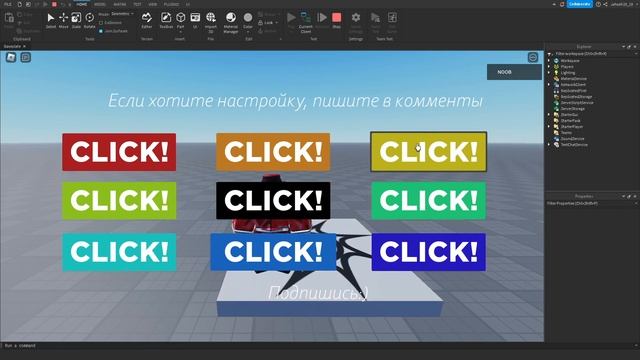
Task: Open the Material Manager
Action: point(231,21)
